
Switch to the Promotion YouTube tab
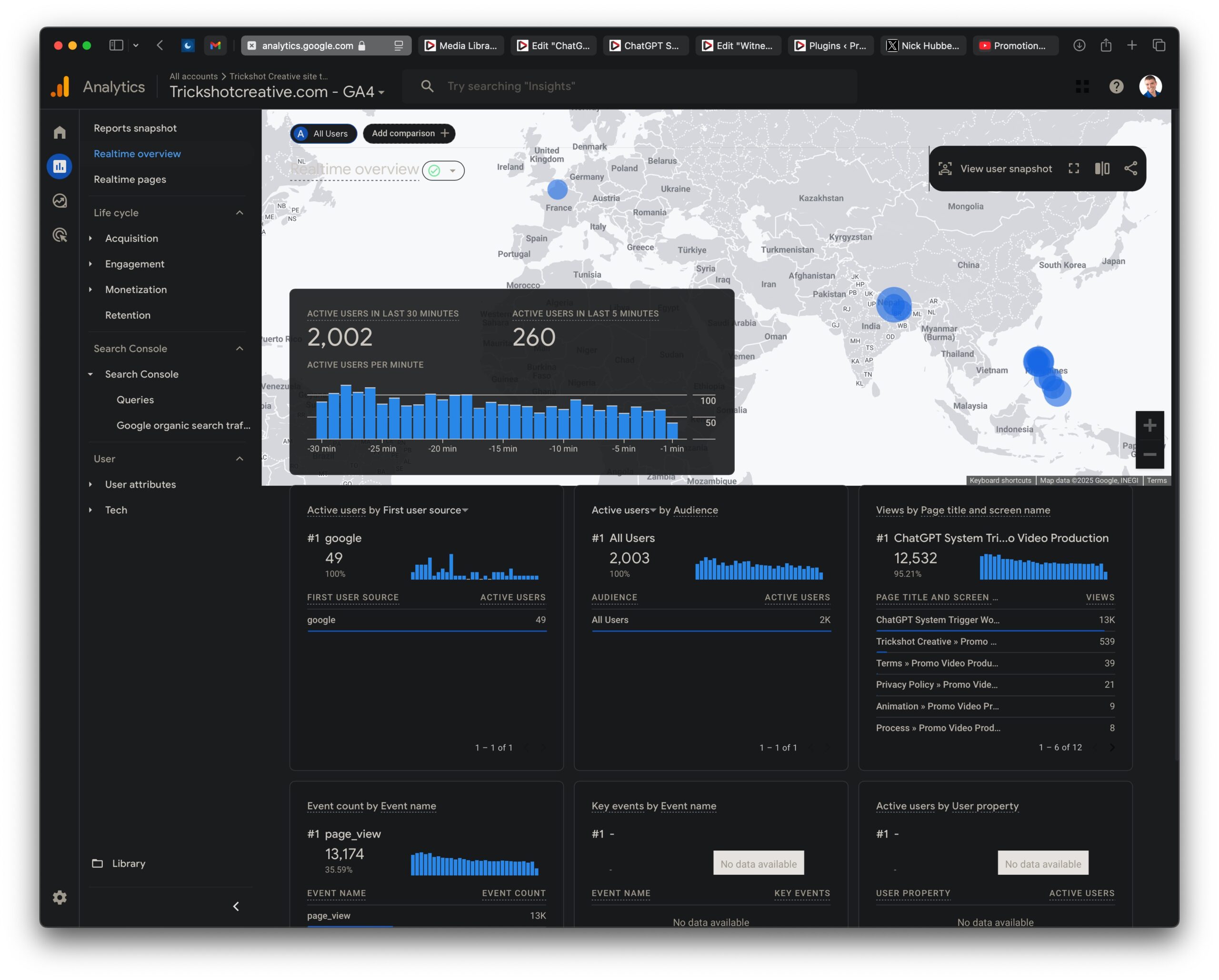pyautogui.click(x=1016, y=46)
